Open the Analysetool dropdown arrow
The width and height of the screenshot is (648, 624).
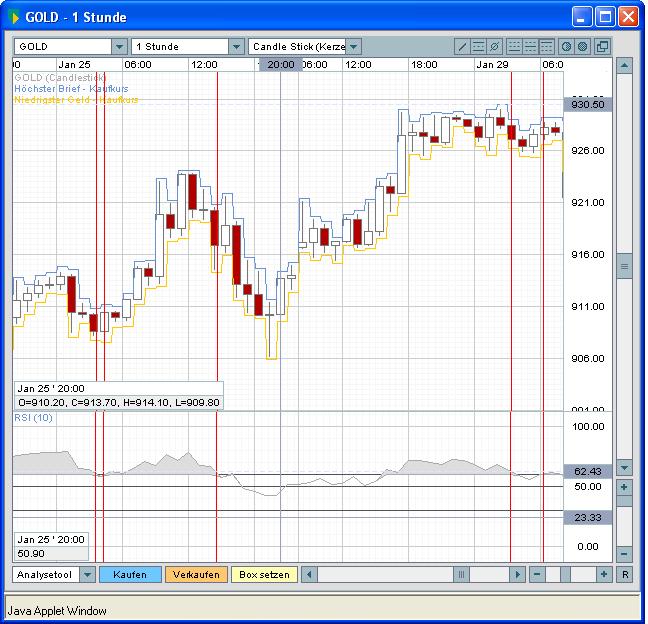coord(88,574)
